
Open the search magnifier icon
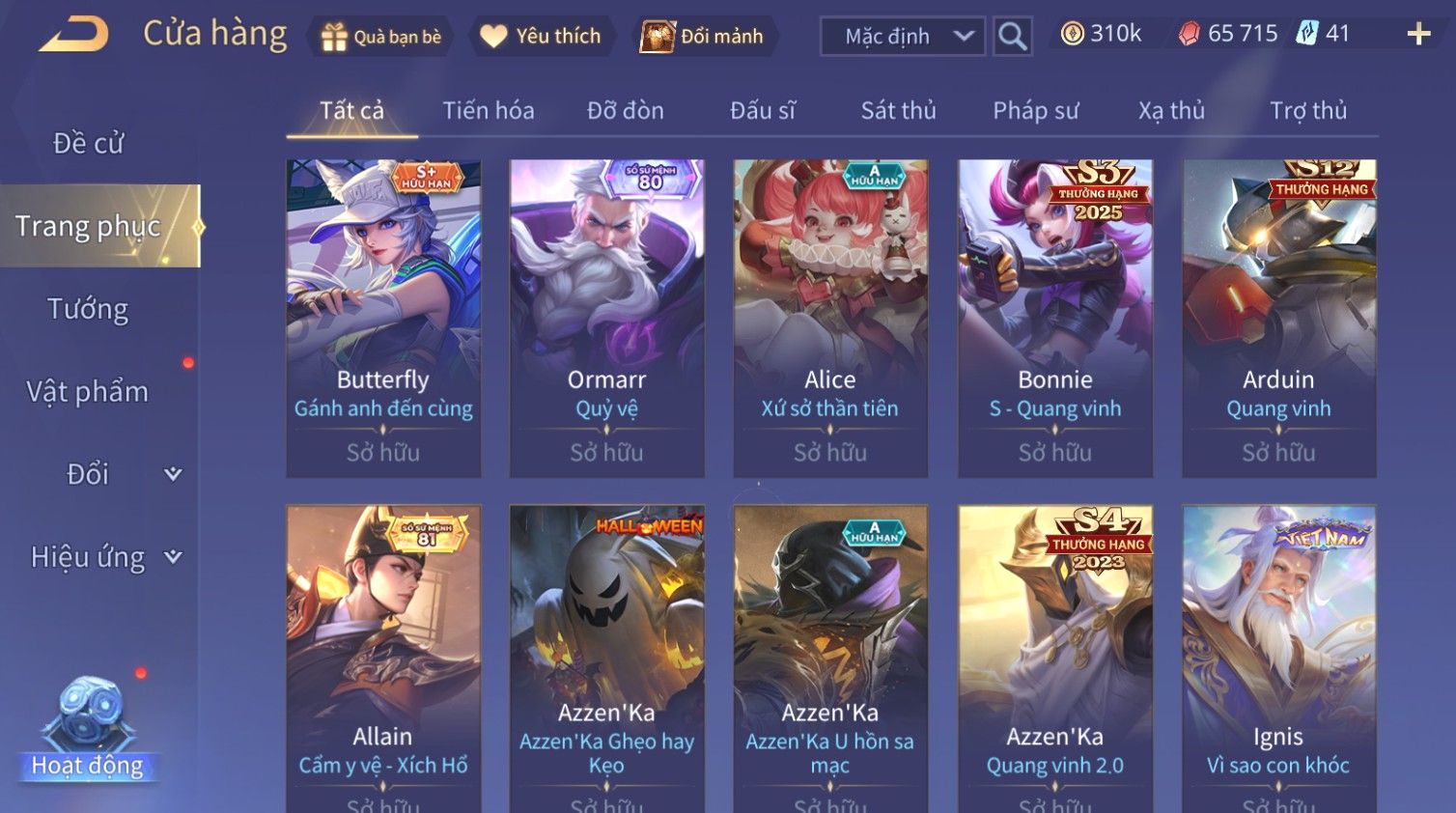[1012, 37]
